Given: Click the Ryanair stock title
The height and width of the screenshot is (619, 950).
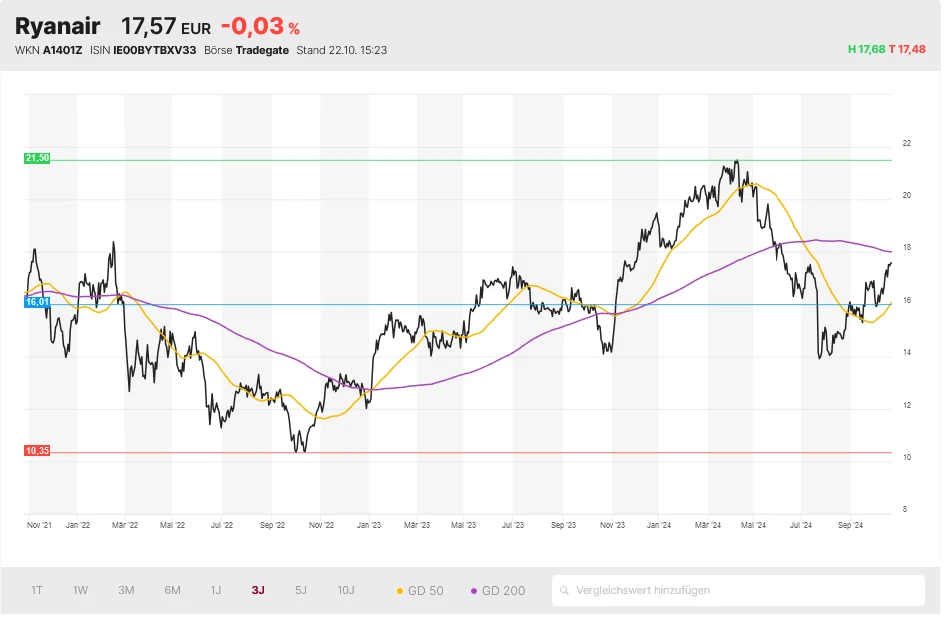Looking at the screenshot, I should coord(58,26).
